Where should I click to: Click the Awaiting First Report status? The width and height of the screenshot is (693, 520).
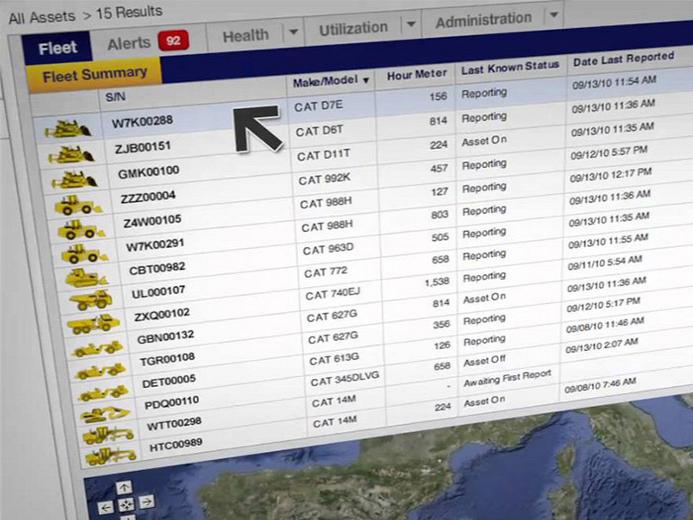[x=507, y=378]
